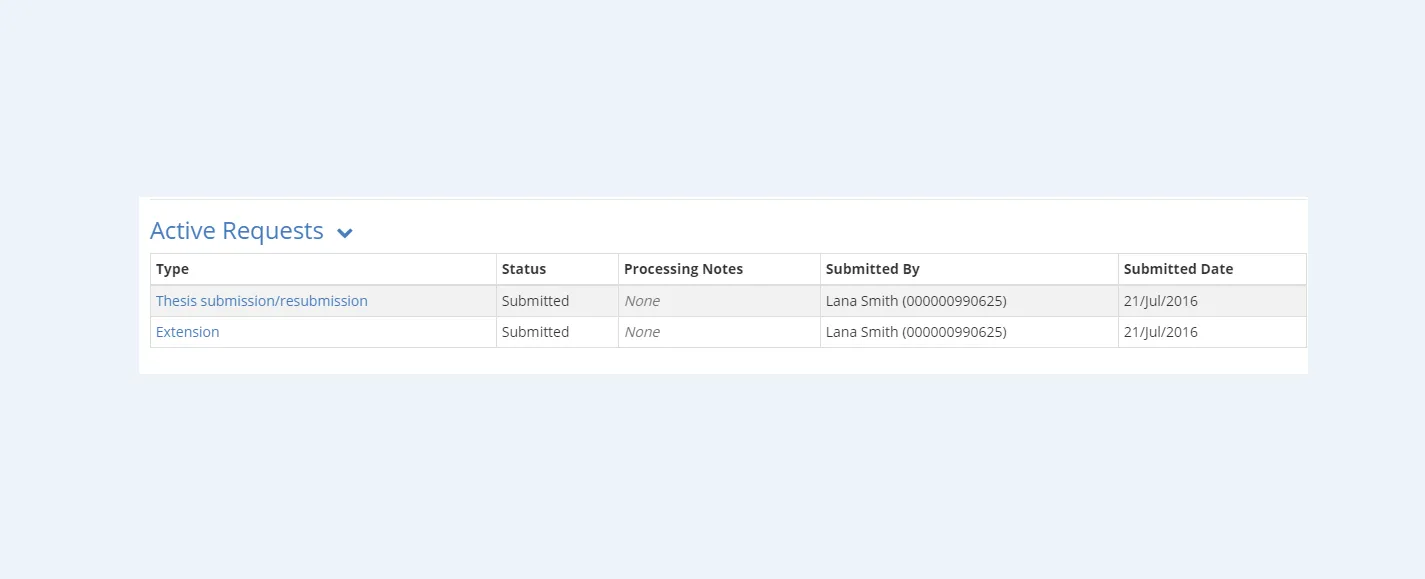This screenshot has height=579, width=1425.
Task: Click the Lana Smith name in the Thesis row
Action: pos(861,301)
